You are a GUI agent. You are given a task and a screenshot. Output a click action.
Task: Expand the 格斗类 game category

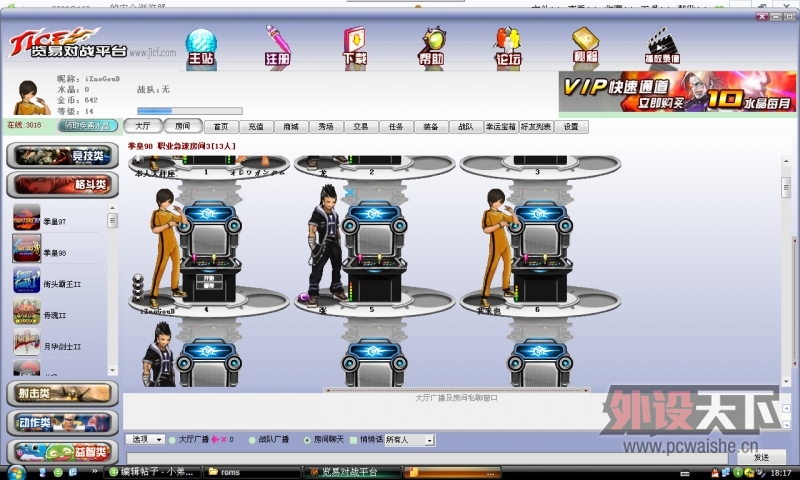point(62,184)
